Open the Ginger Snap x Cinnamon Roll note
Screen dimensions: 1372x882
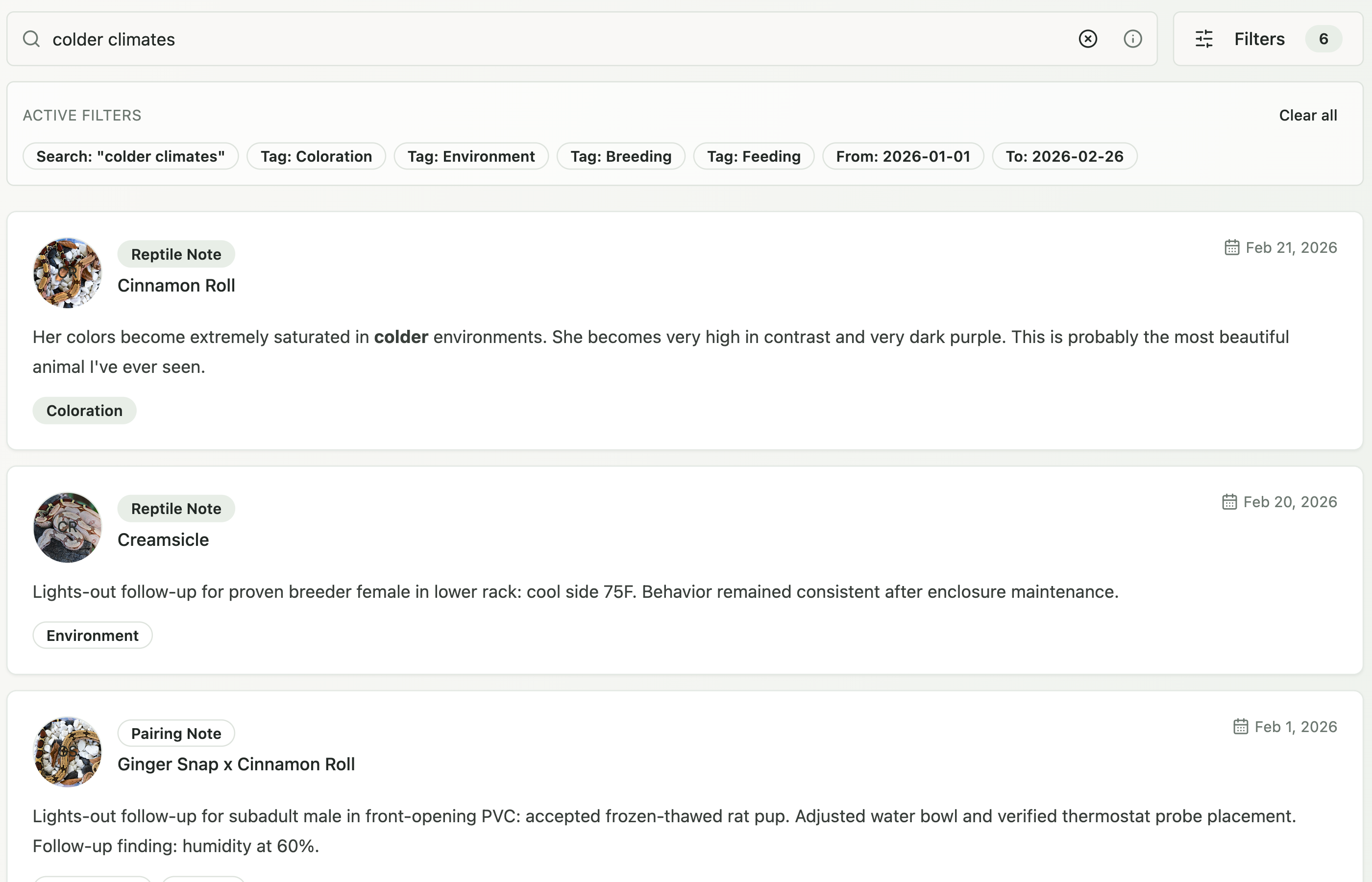pos(237,763)
